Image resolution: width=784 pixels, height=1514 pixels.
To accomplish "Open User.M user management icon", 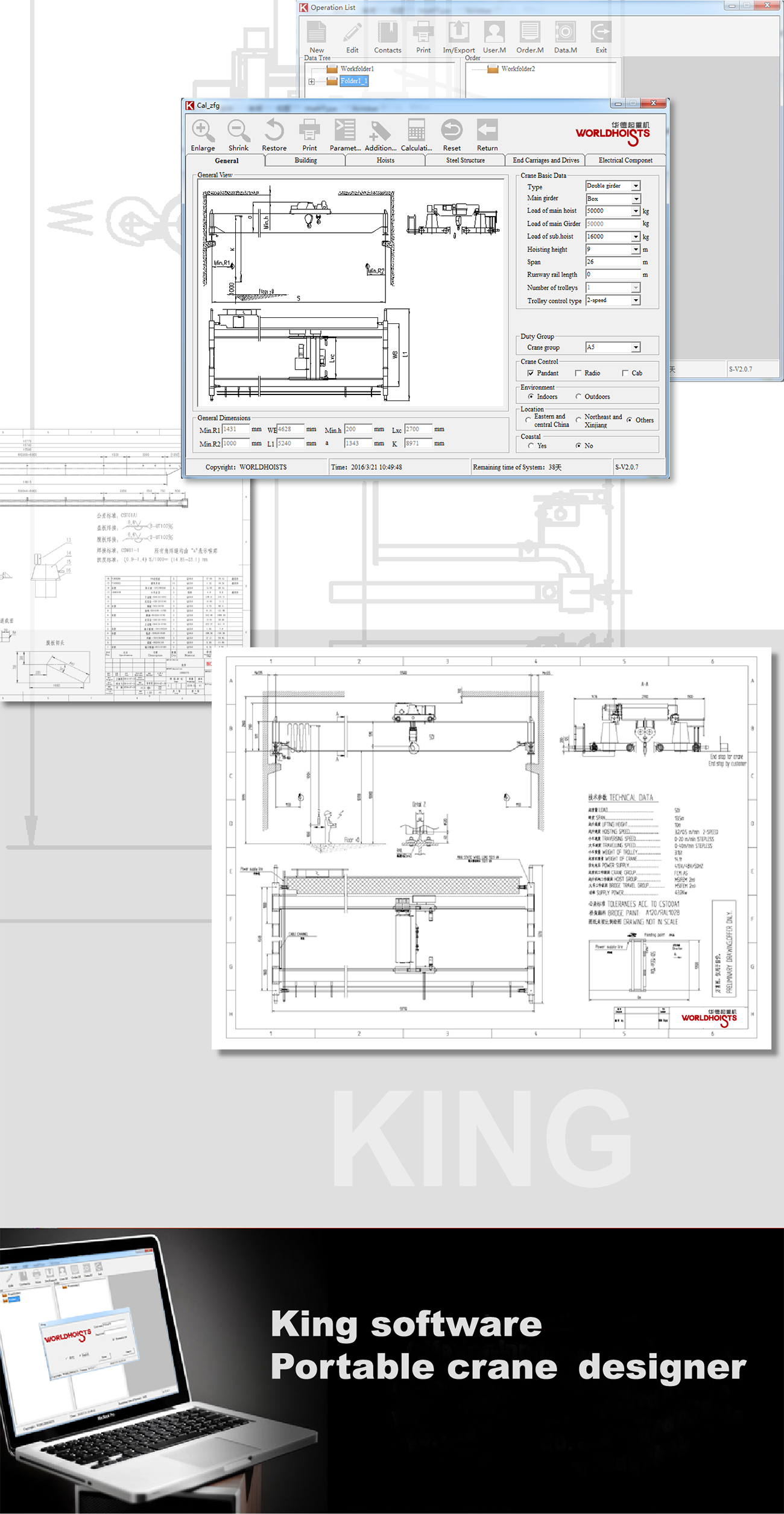I will tap(495, 32).
